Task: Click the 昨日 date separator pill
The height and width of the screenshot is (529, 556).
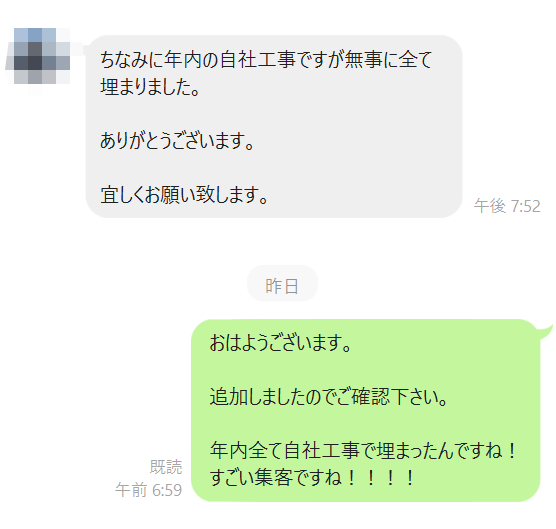Action: click(x=282, y=284)
